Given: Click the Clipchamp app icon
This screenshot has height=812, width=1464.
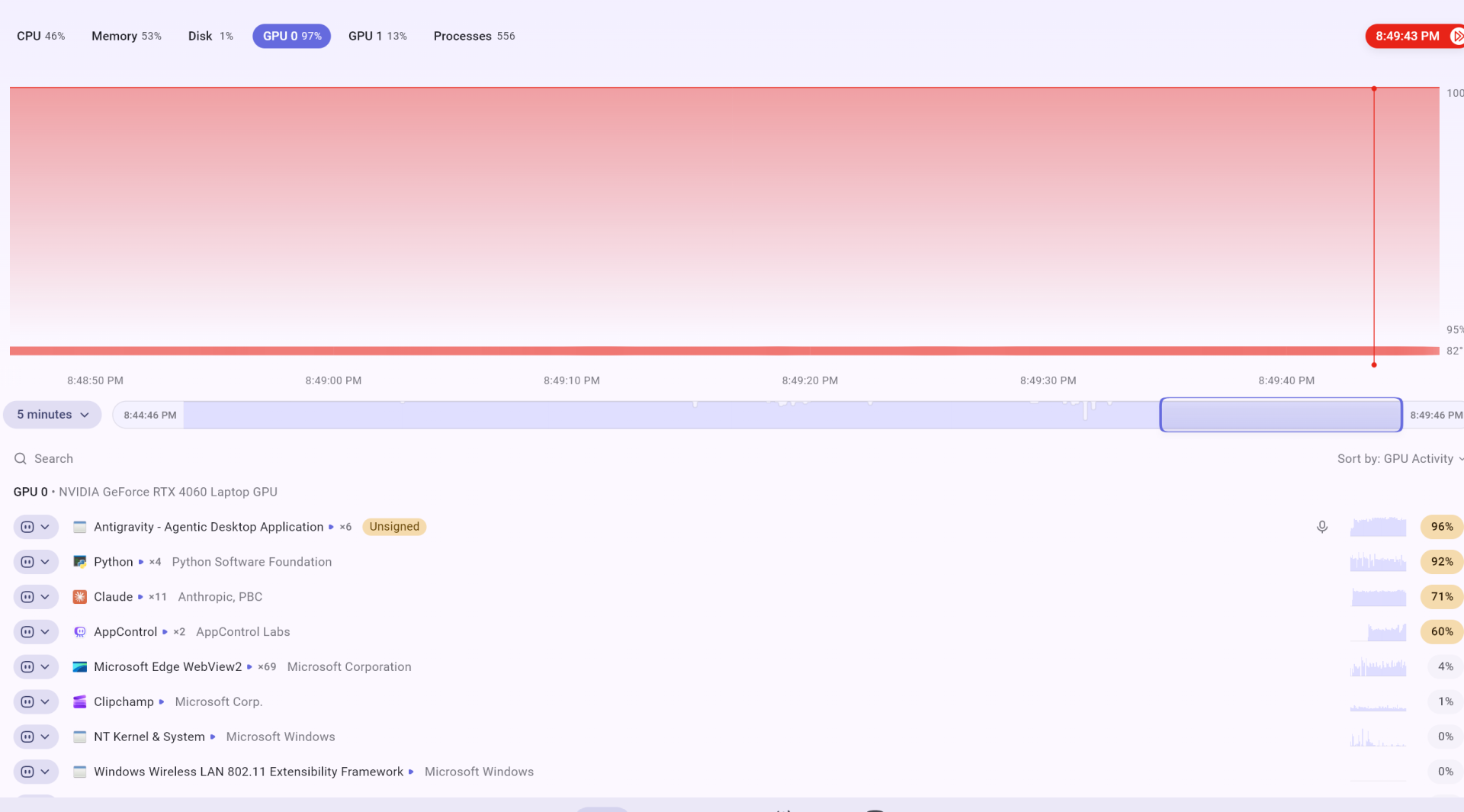Looking at the screenshot, I should tap(79, 702).
